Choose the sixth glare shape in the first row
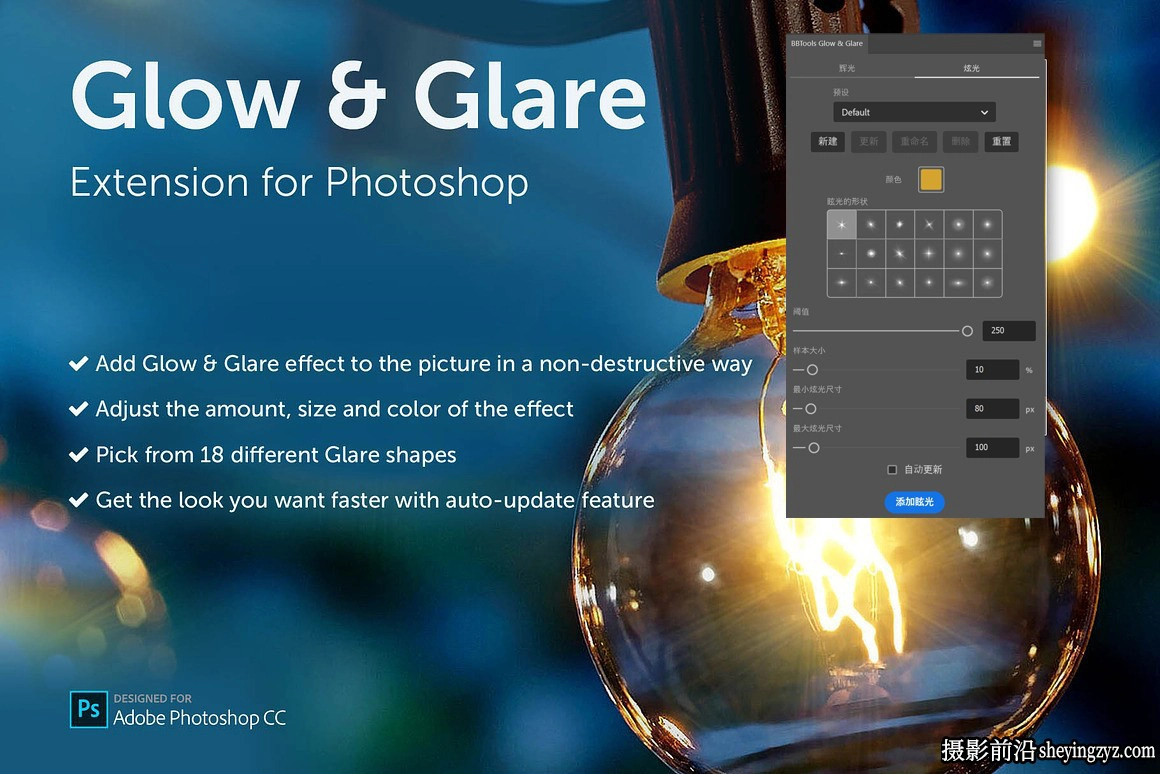The width and height of the screenshot is (1160, 774). (x=988, y=225)
